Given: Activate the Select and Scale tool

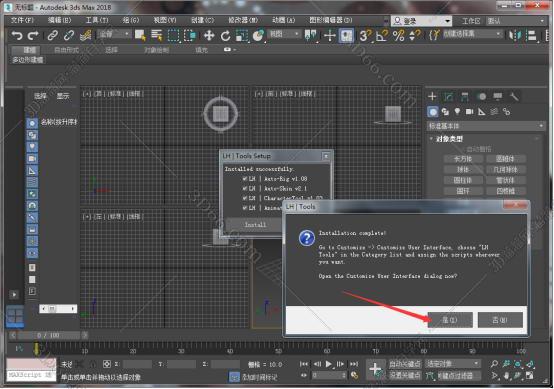Looking at the screenshot, I should coord(242,35).
